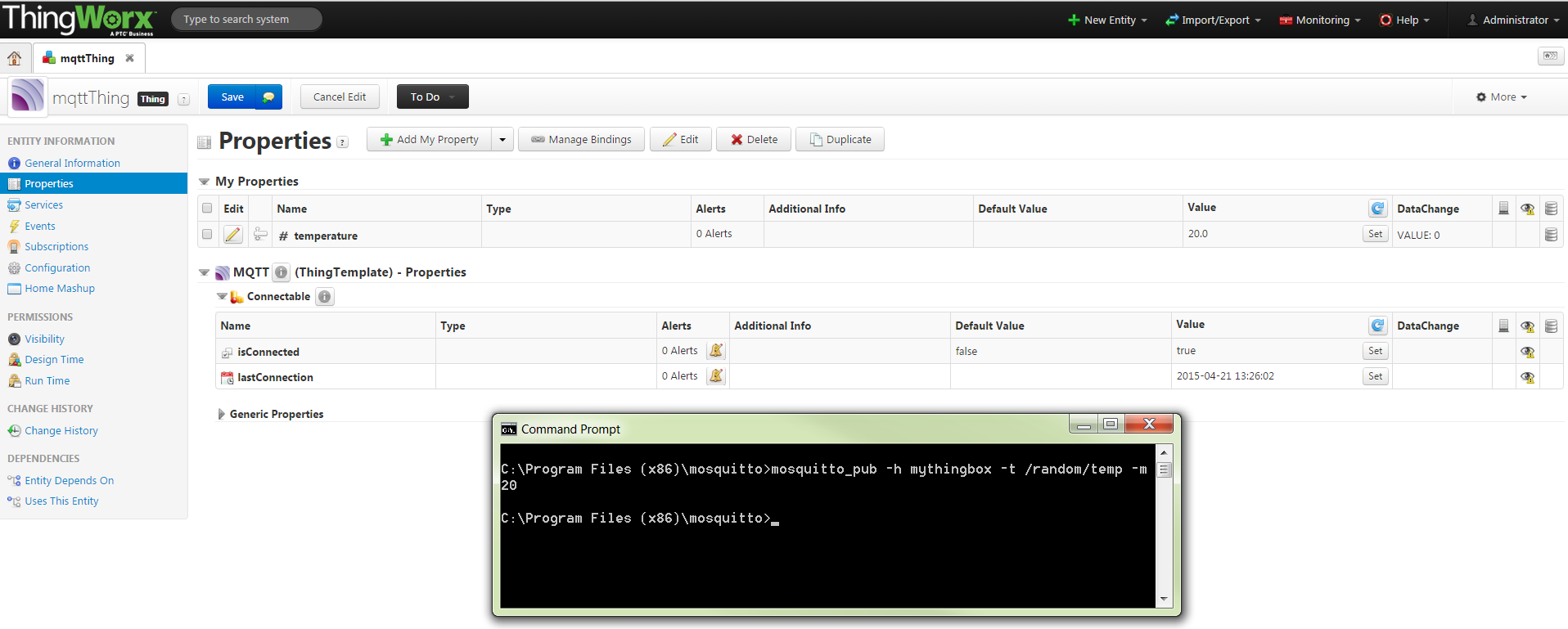Open alerts bell icon for isConnected
1568x629 pixels.
click(x=716, y=351)
